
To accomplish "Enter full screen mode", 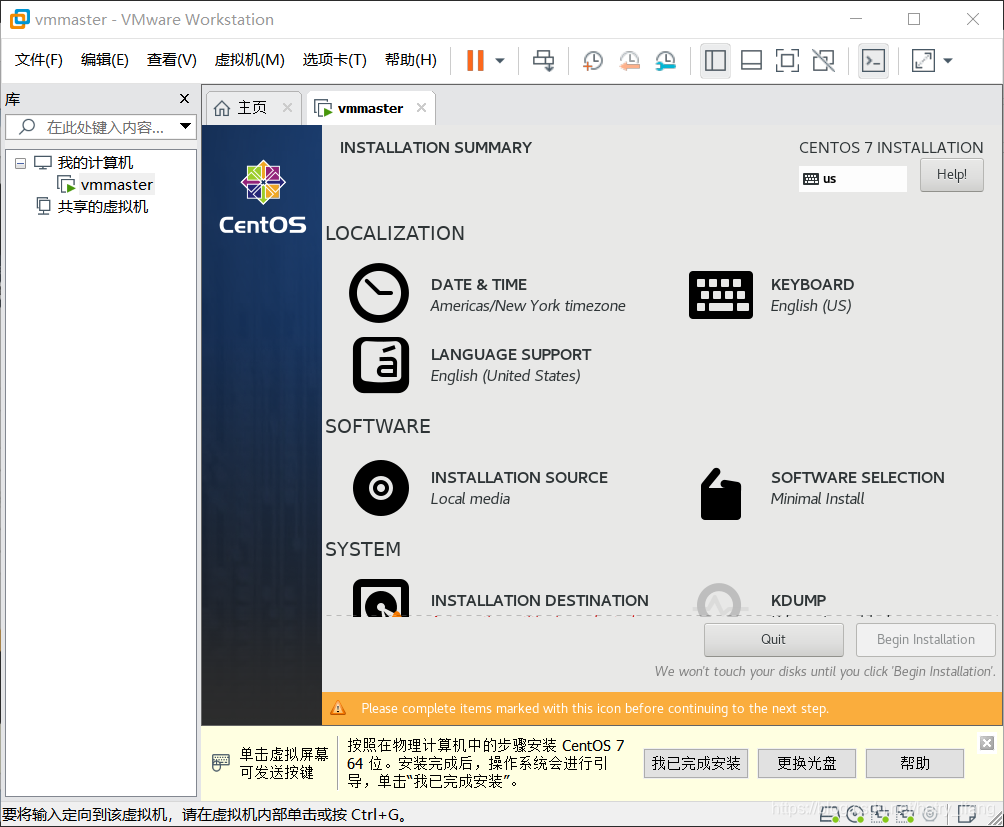I will click(x=787, y=61).
